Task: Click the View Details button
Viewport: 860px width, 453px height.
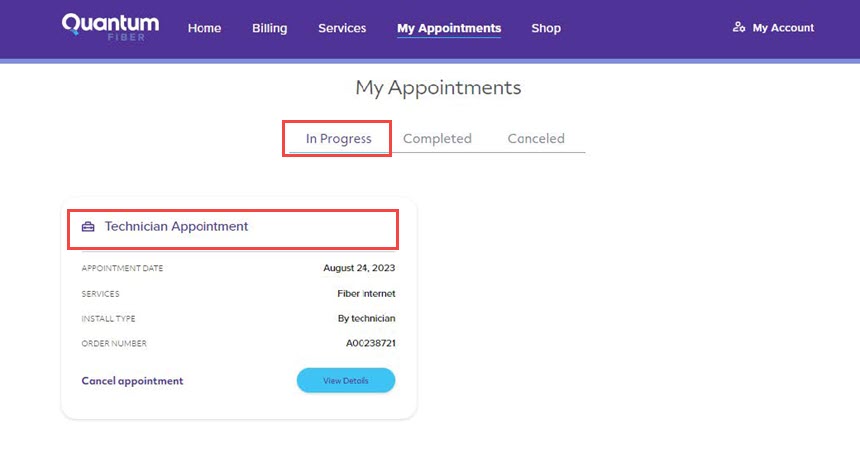Action: 346,380
